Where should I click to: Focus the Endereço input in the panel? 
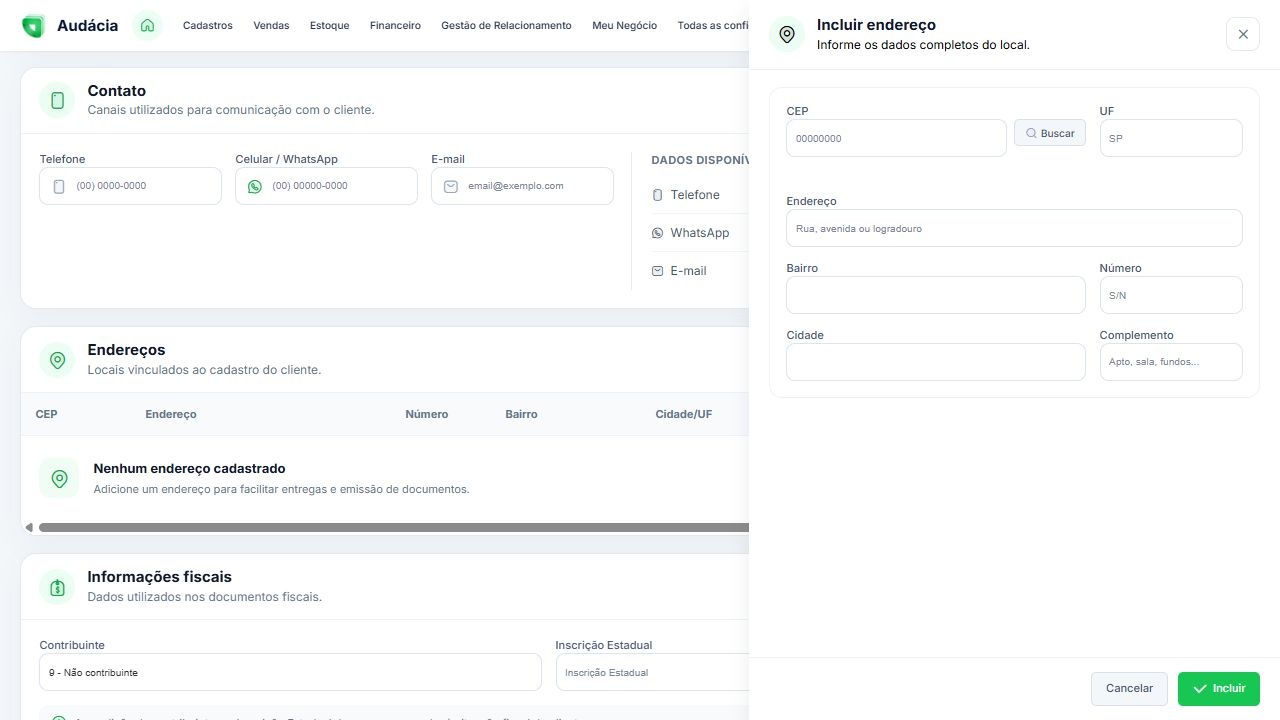point(1014,228)
